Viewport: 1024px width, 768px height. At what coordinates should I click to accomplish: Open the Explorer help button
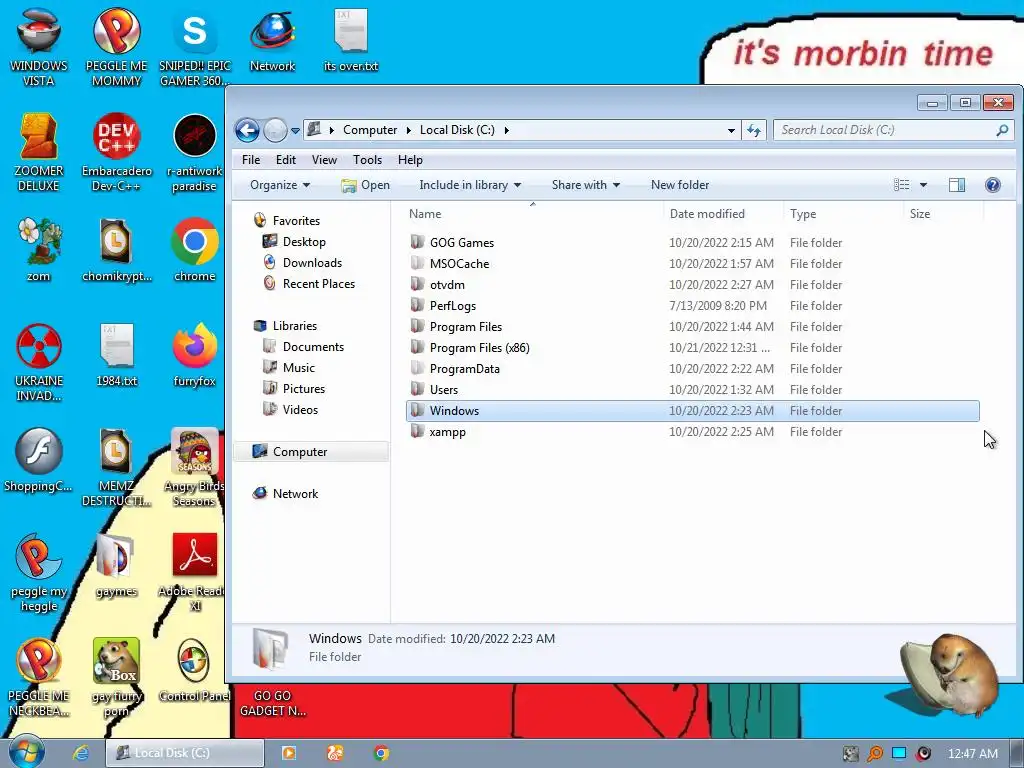tap(993, 185)
